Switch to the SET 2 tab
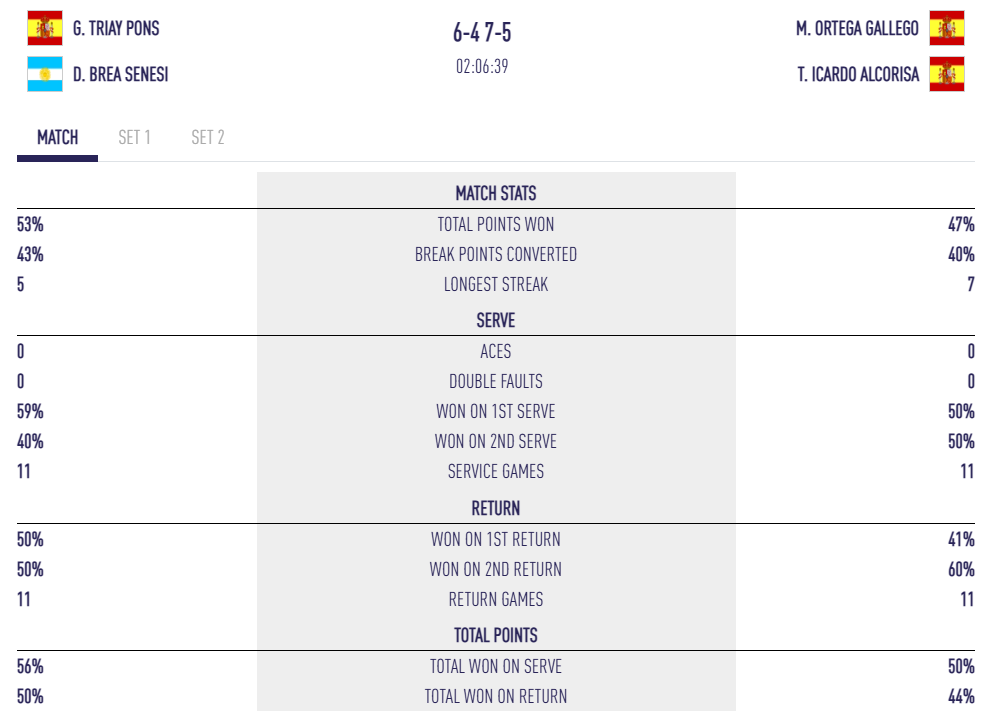990x726 pixels. click(208, 137)
